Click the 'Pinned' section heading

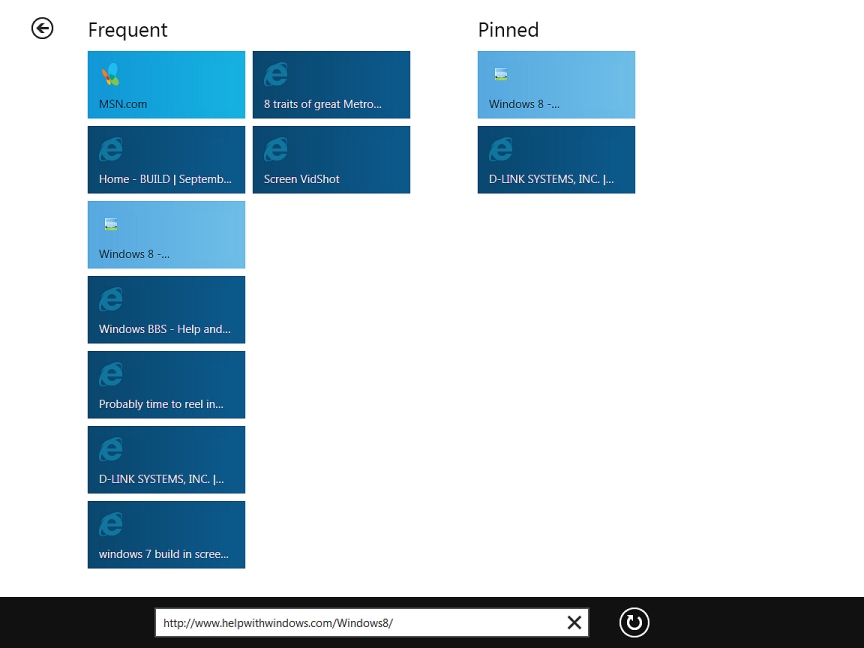(508, 30)
